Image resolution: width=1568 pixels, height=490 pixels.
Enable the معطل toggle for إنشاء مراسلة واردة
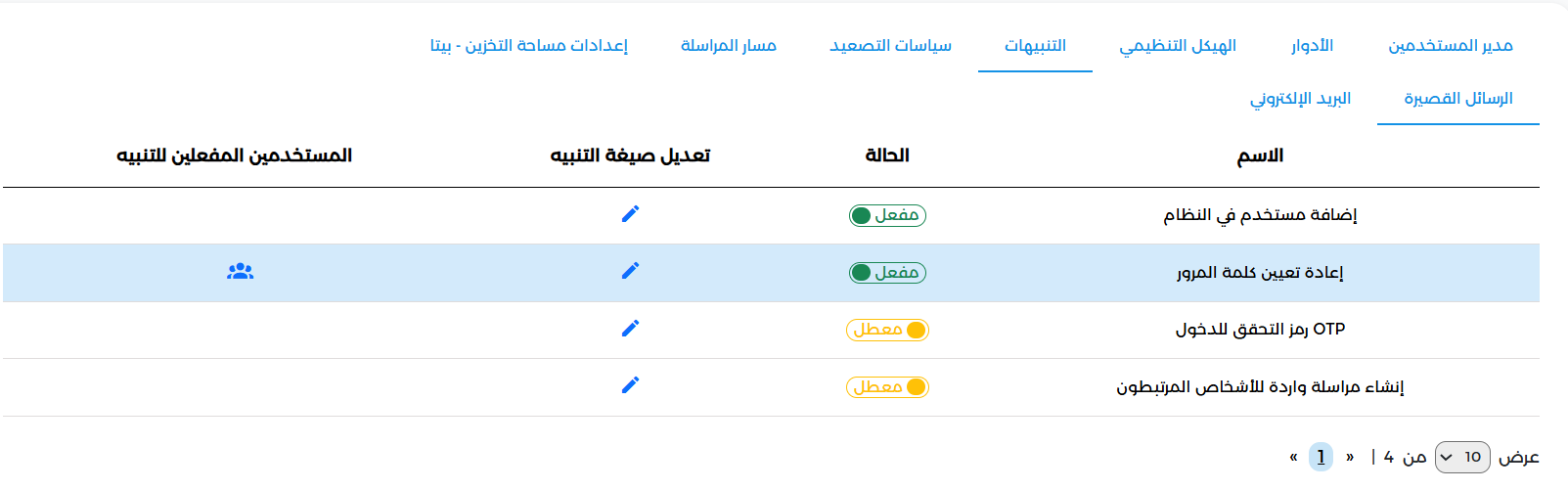click(x=887, y=387)
